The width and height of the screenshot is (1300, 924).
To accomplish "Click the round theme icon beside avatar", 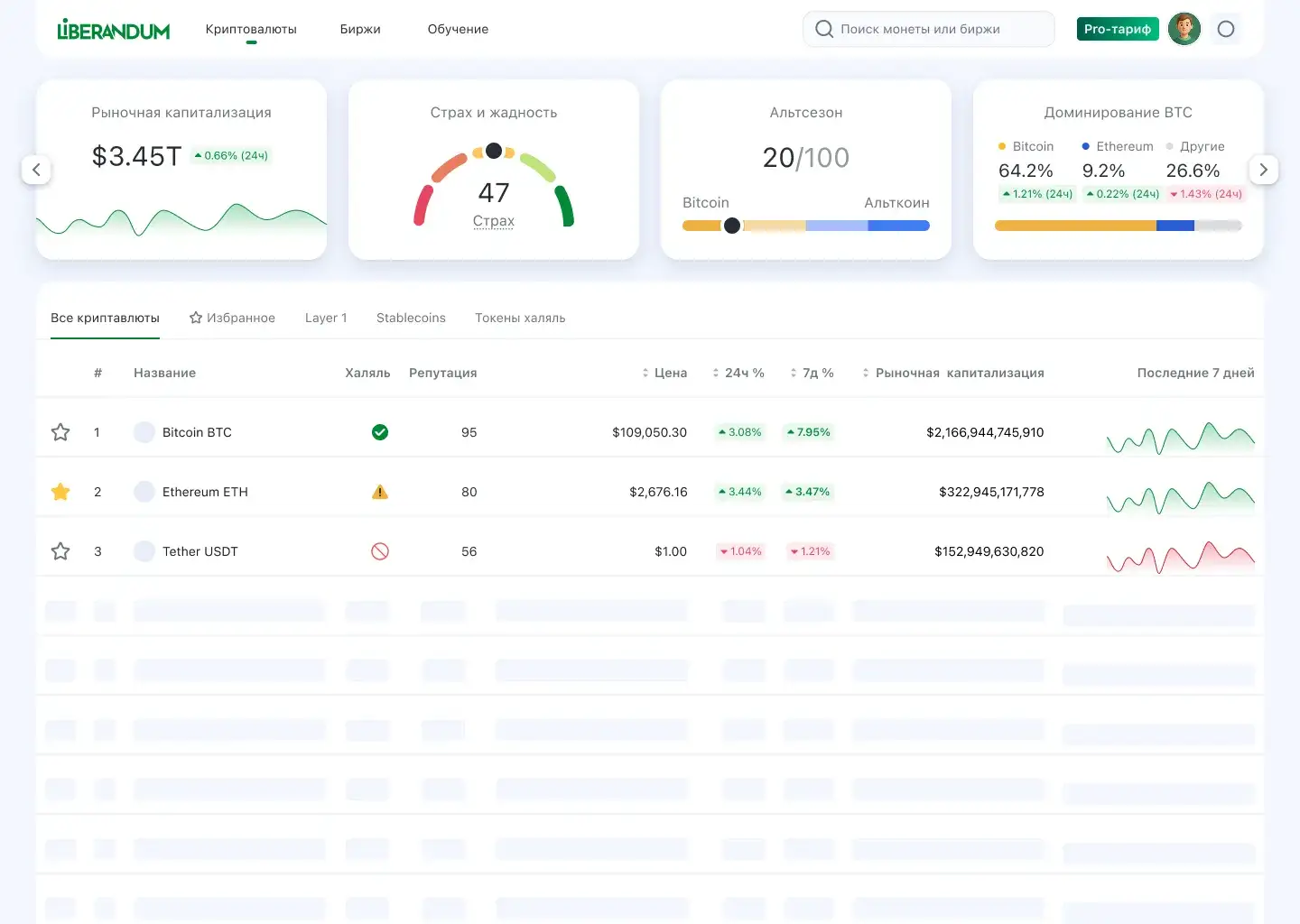I will tap(1225, 29).
